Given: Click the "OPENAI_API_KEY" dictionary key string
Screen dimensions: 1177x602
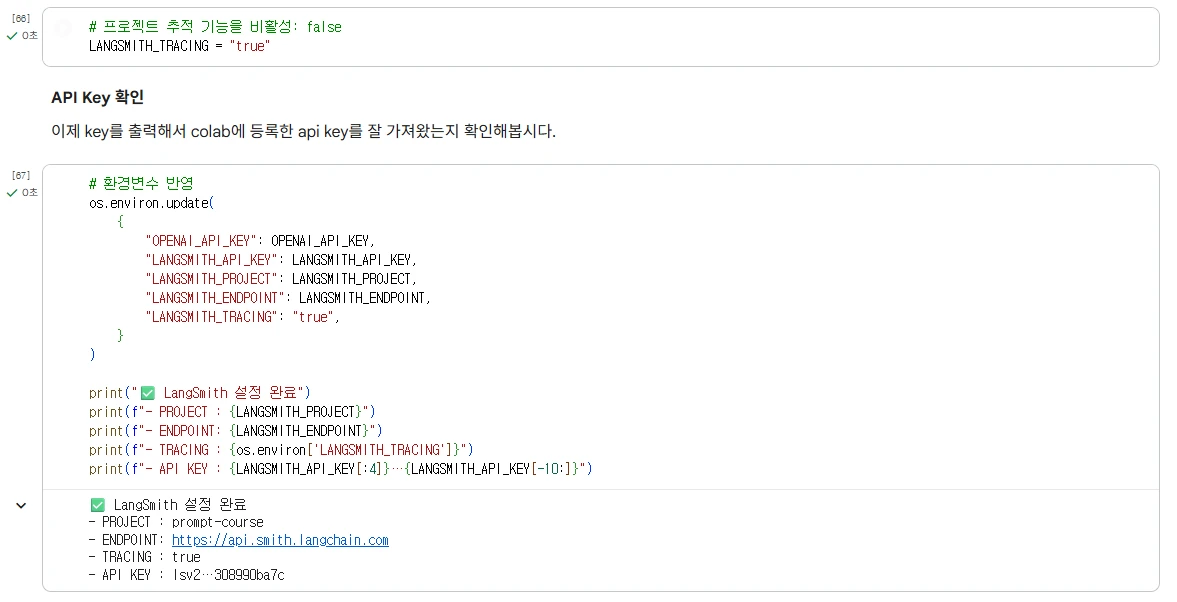Looking at the screenshot, I should point(204,241).
